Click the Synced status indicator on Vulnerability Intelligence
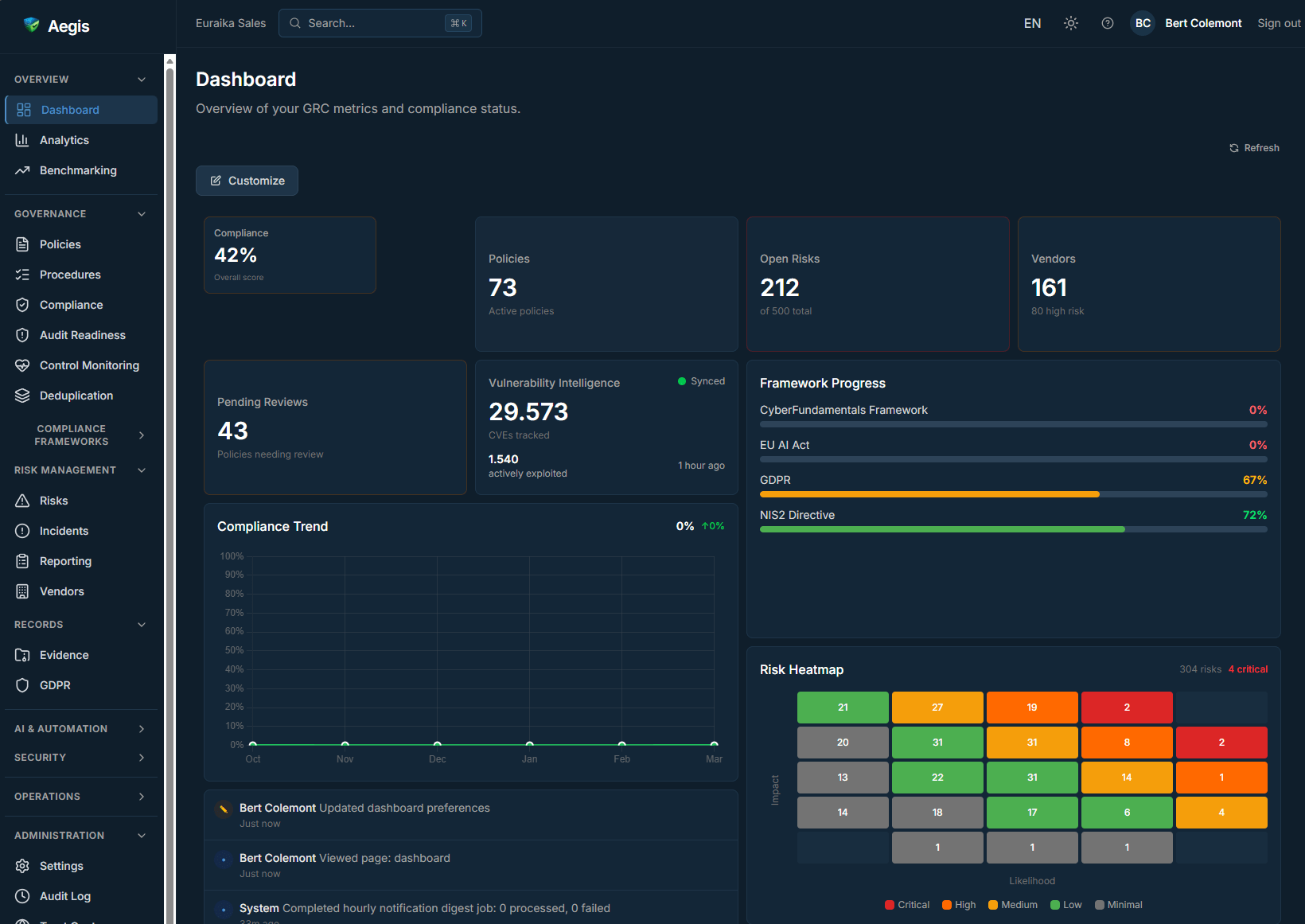1305x924 pixels. click(700, 381)
